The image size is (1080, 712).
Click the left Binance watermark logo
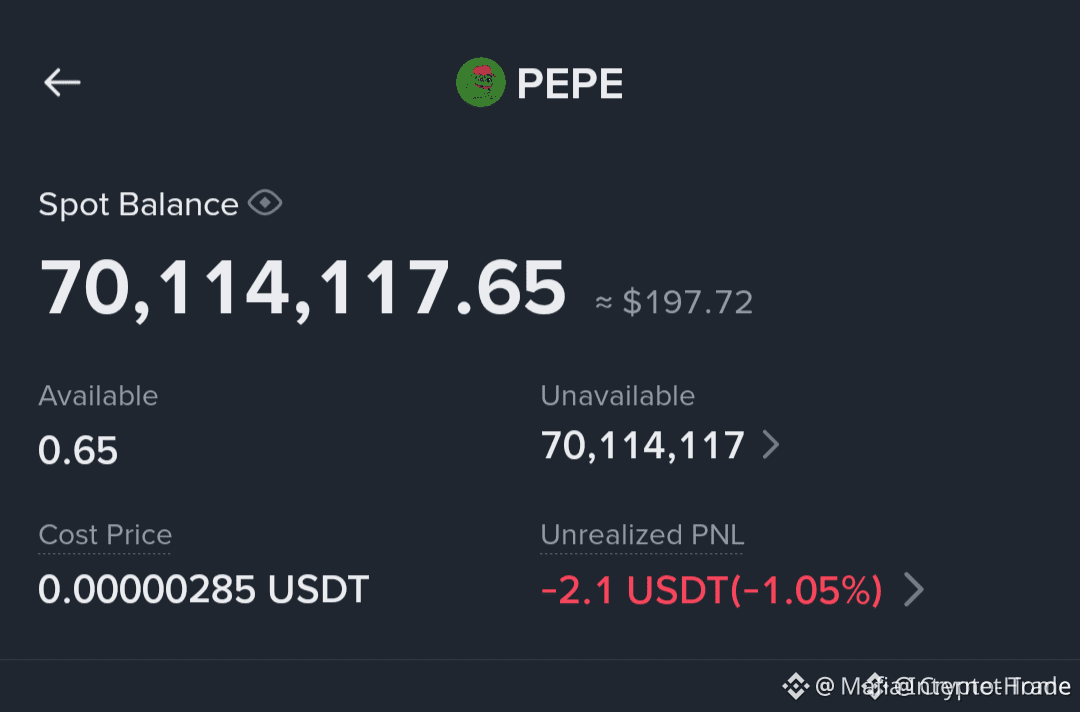coord(795,686)
